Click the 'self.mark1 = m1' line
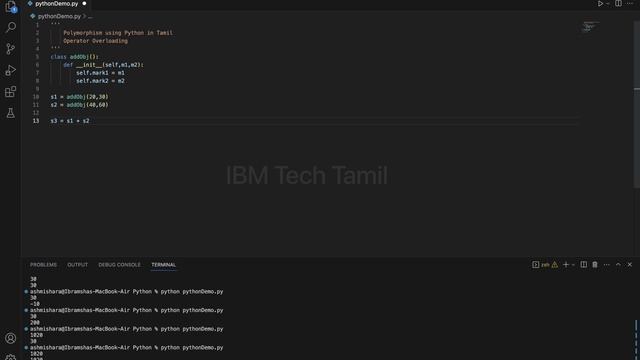The image size is (640, 360). click(100, 73)
